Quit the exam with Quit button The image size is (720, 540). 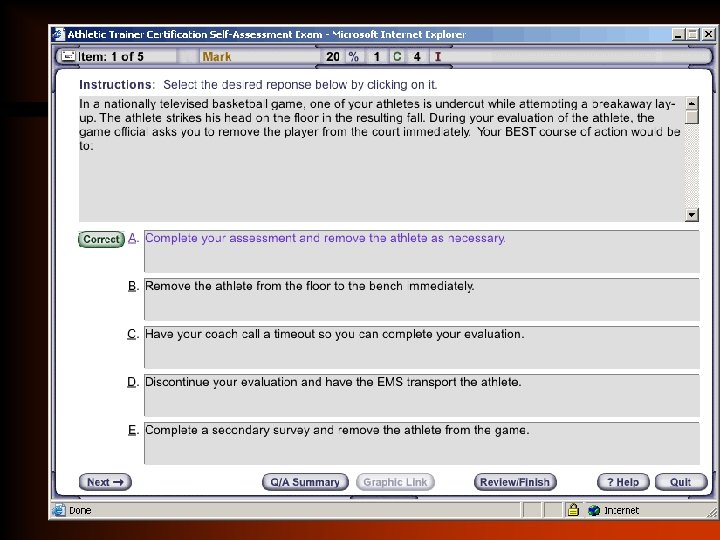(681, 482)
